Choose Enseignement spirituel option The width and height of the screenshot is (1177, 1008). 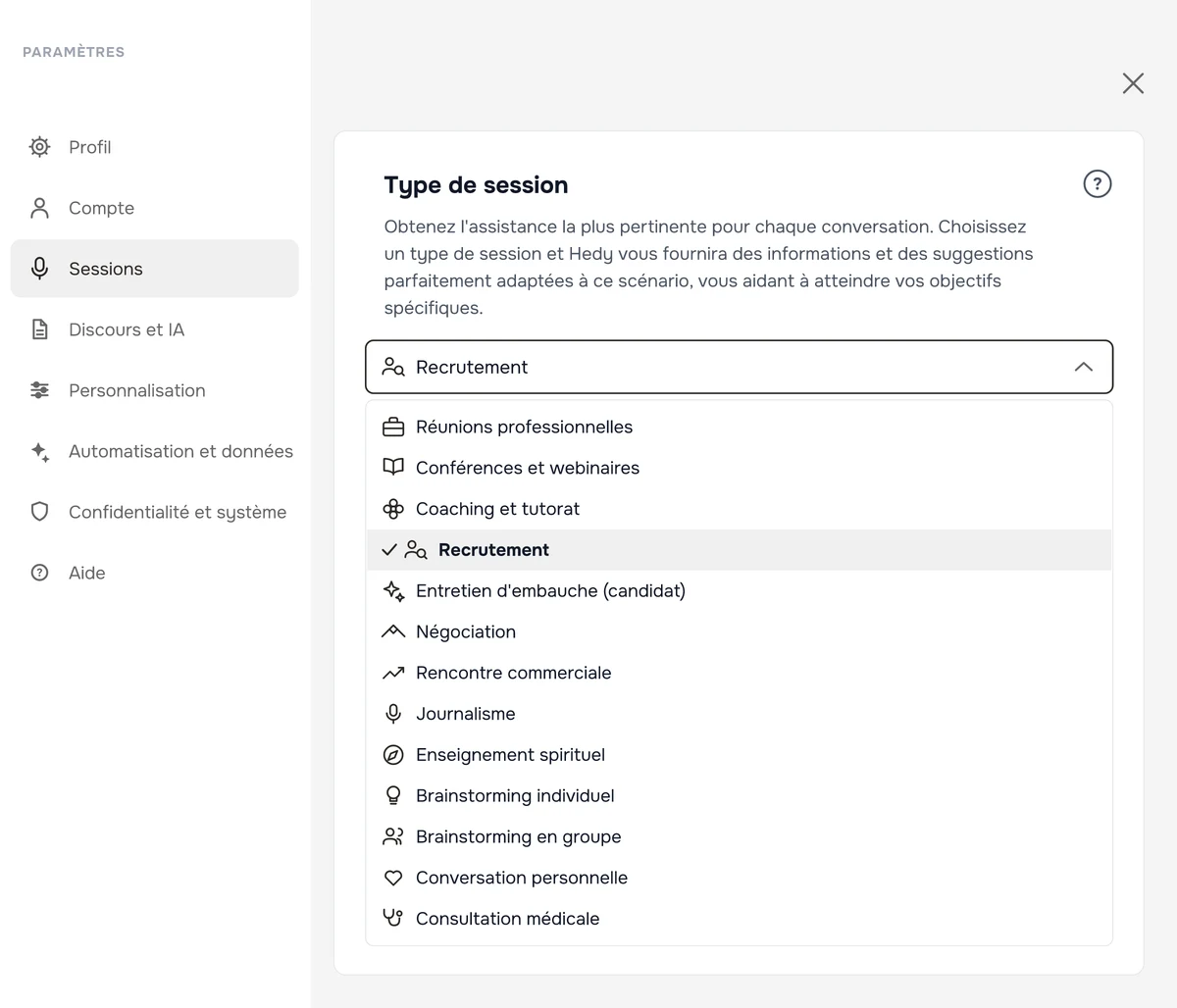pos(740,755)
